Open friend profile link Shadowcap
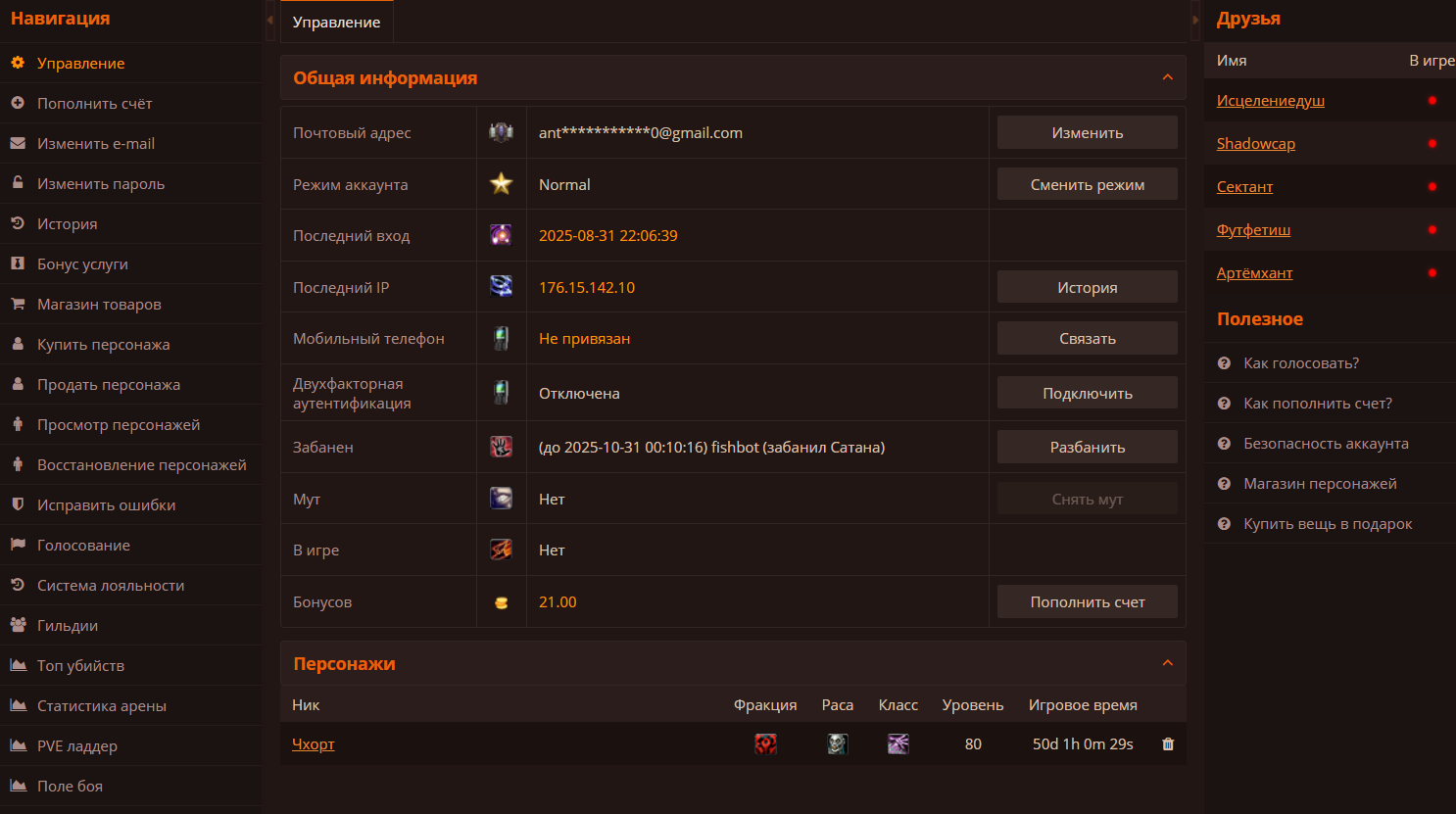 pyautogui.click(x=1255, y=144)
